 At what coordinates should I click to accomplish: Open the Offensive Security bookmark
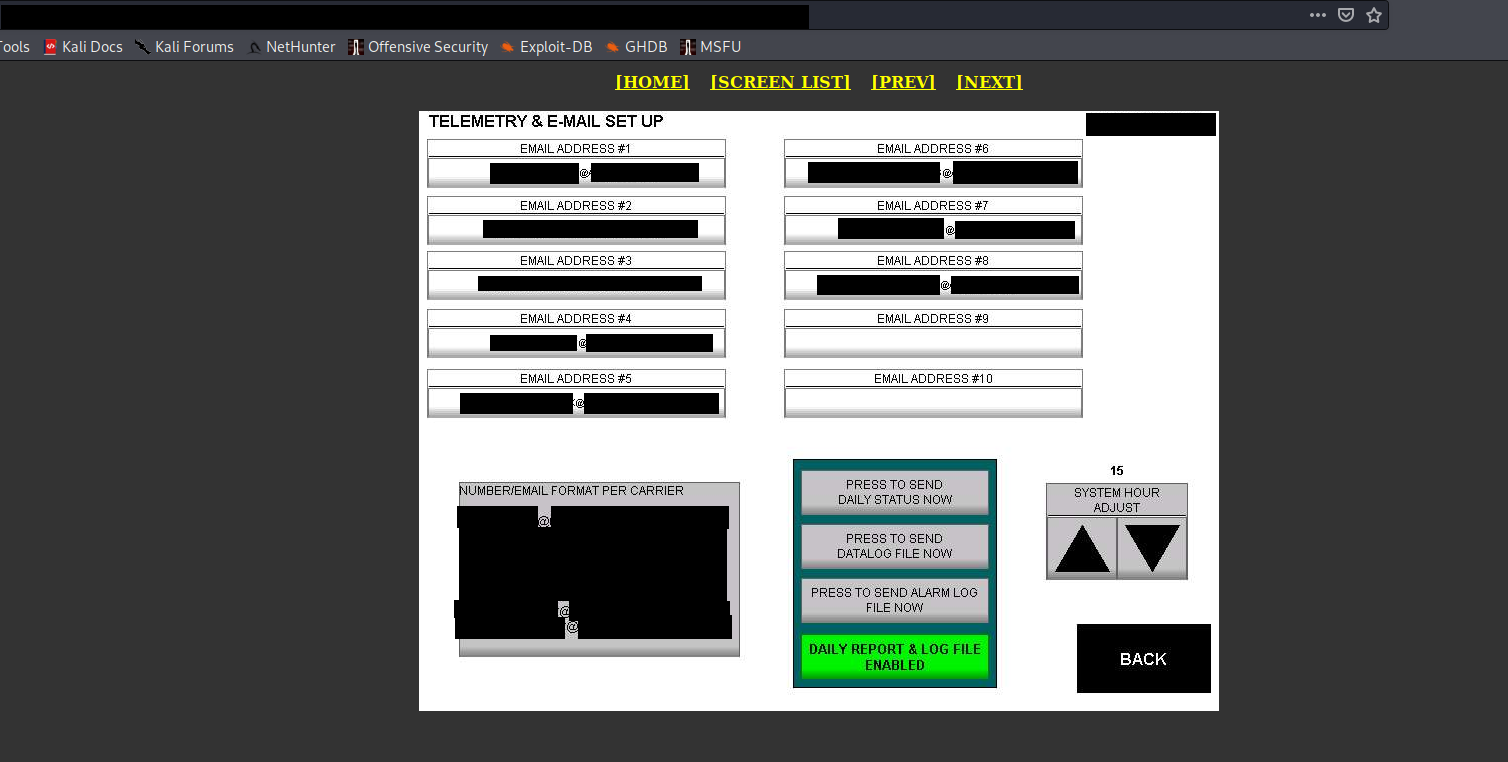pyautogui.click(x=418, y=47)
